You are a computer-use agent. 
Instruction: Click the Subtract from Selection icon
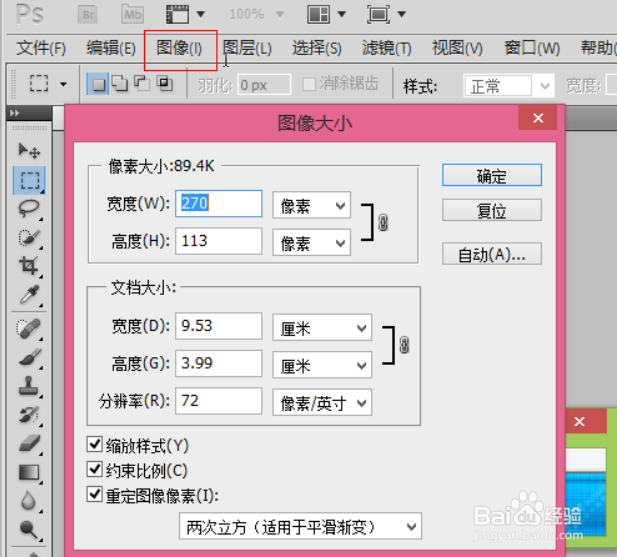142,83
